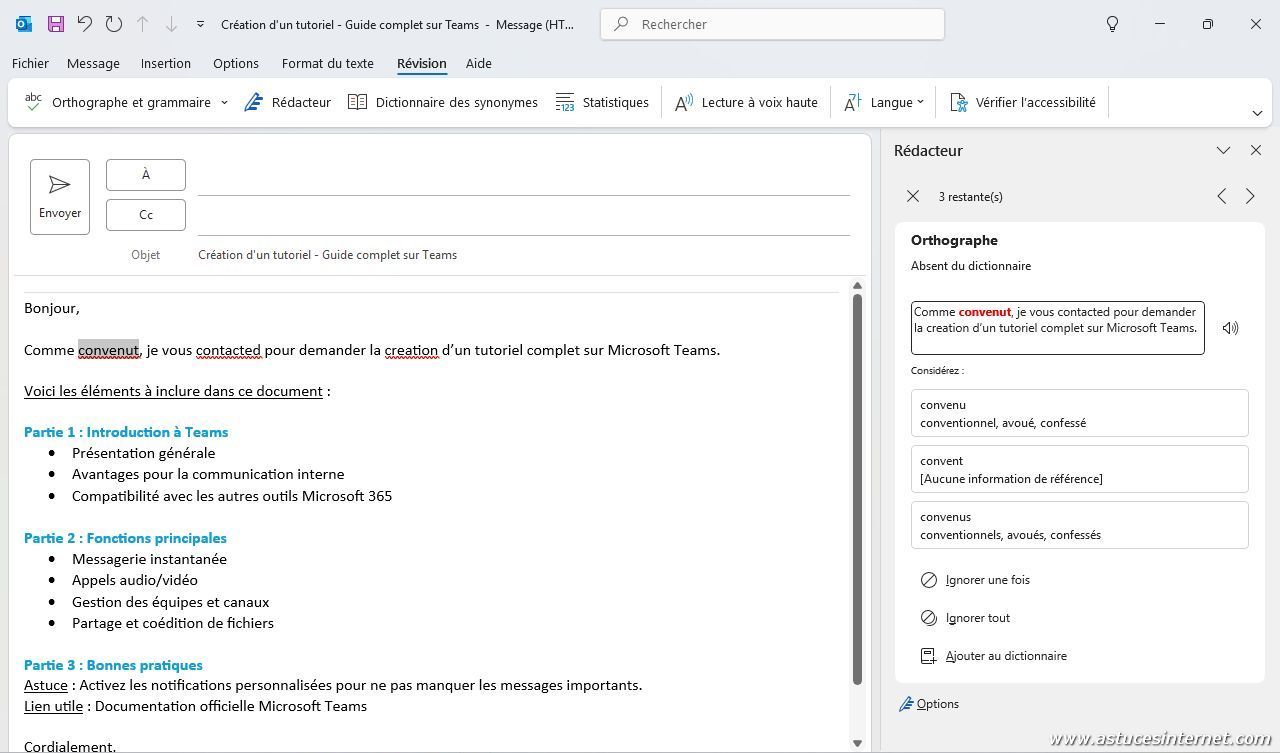Click misspelled word creation in message
1280x753 pixels.
pos(412,350)
